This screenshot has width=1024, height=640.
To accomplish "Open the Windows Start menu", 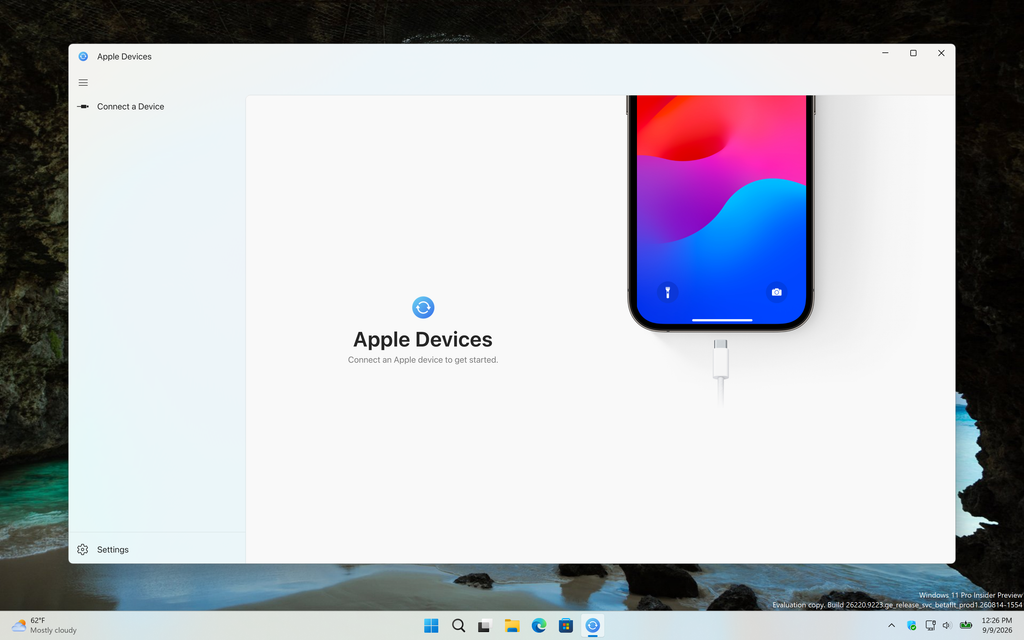I will tap(431, 626).
